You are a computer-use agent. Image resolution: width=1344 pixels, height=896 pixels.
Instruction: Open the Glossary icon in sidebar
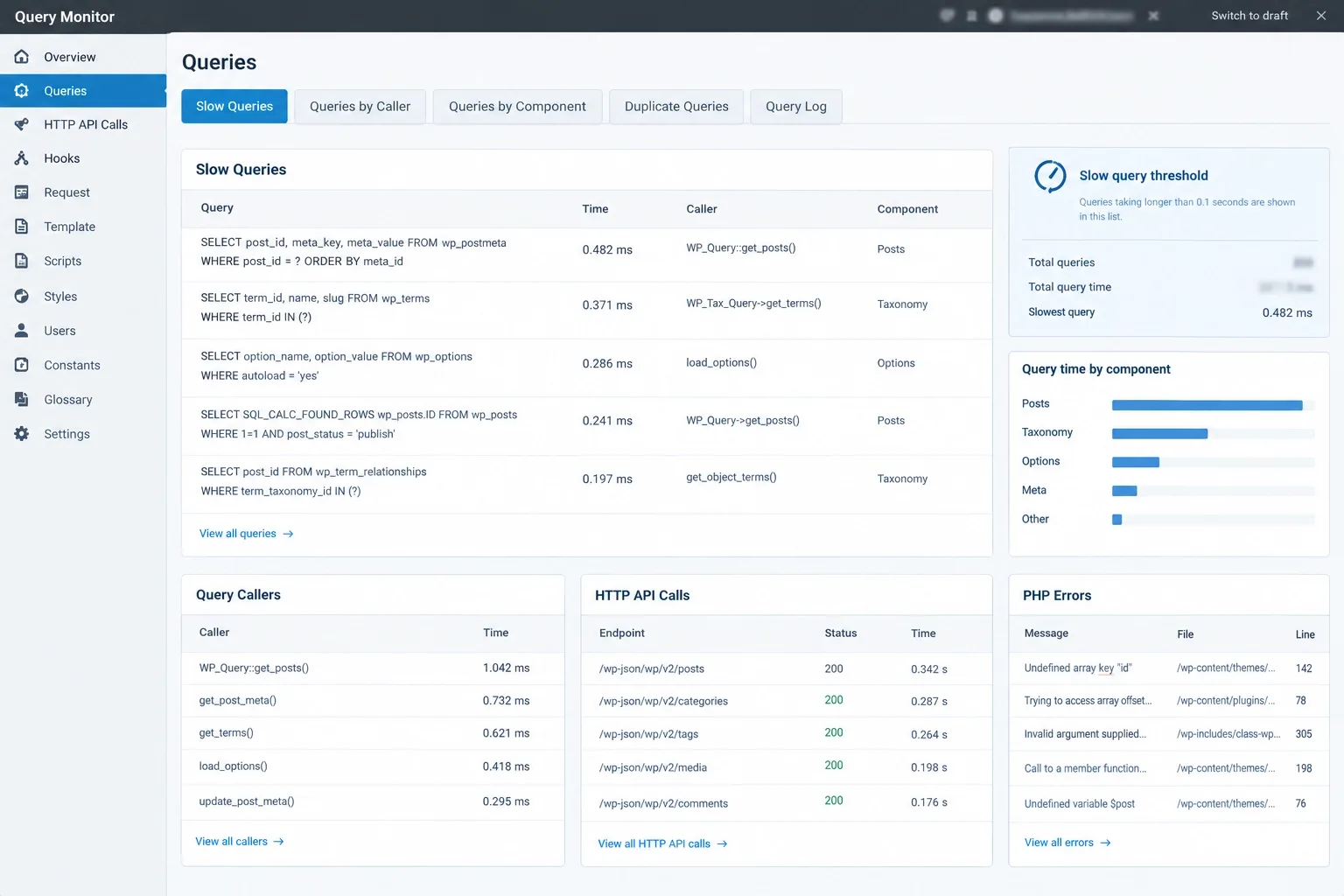click(x=22, y=399)
